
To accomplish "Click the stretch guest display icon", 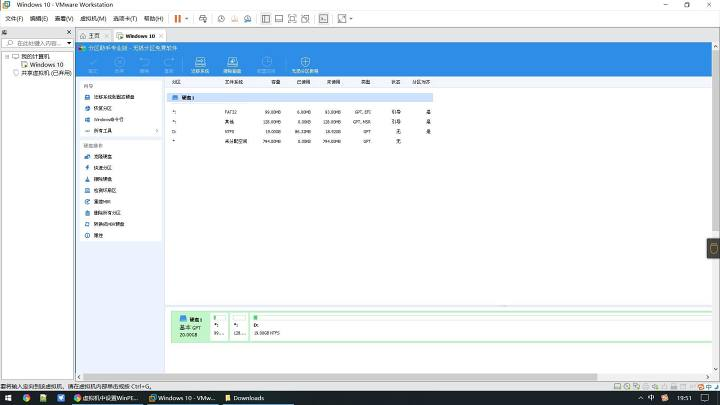I will [342, 19].
